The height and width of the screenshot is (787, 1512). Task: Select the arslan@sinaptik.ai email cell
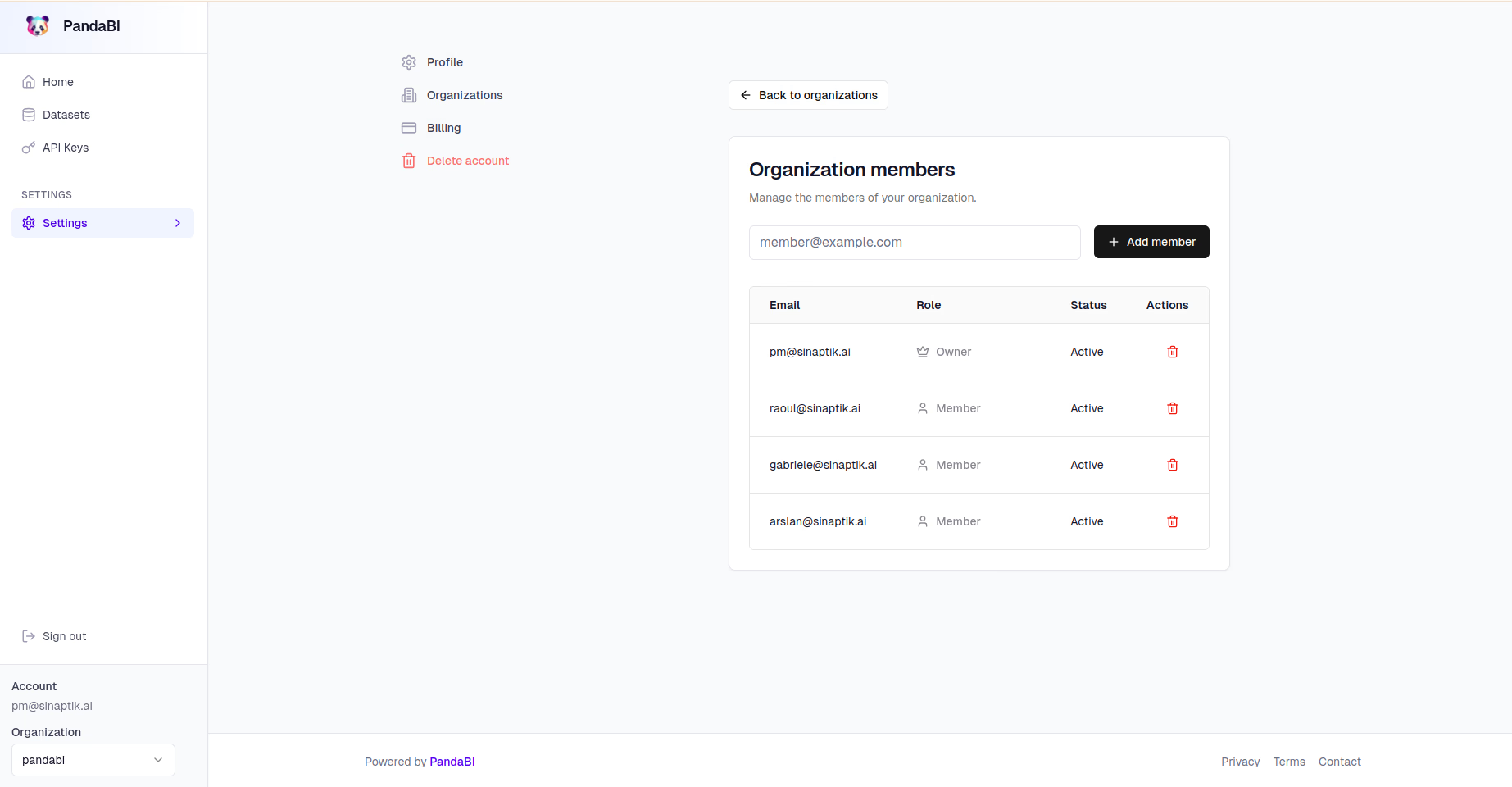[x=818, y=521]
